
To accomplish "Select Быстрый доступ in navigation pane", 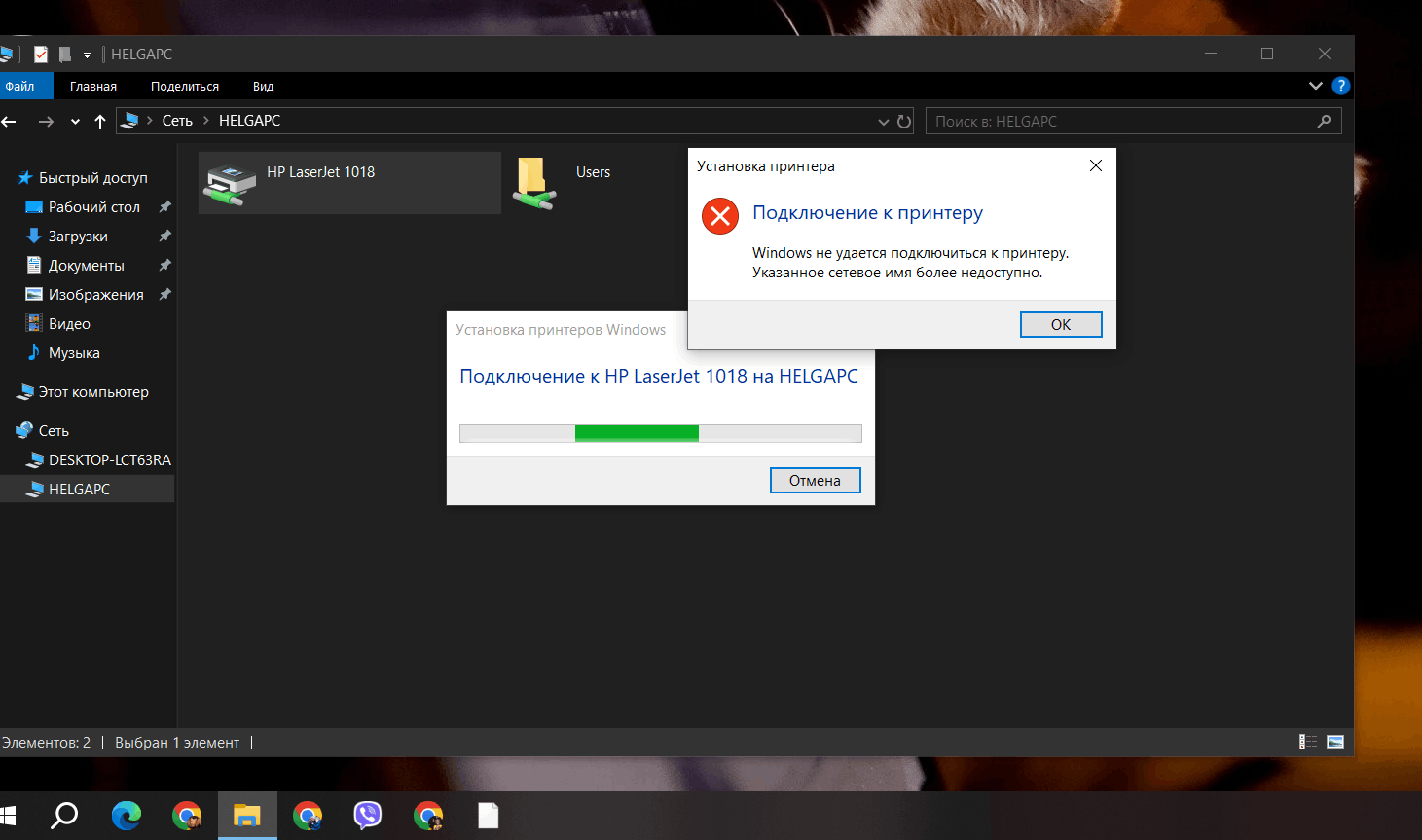I will 92,178.
